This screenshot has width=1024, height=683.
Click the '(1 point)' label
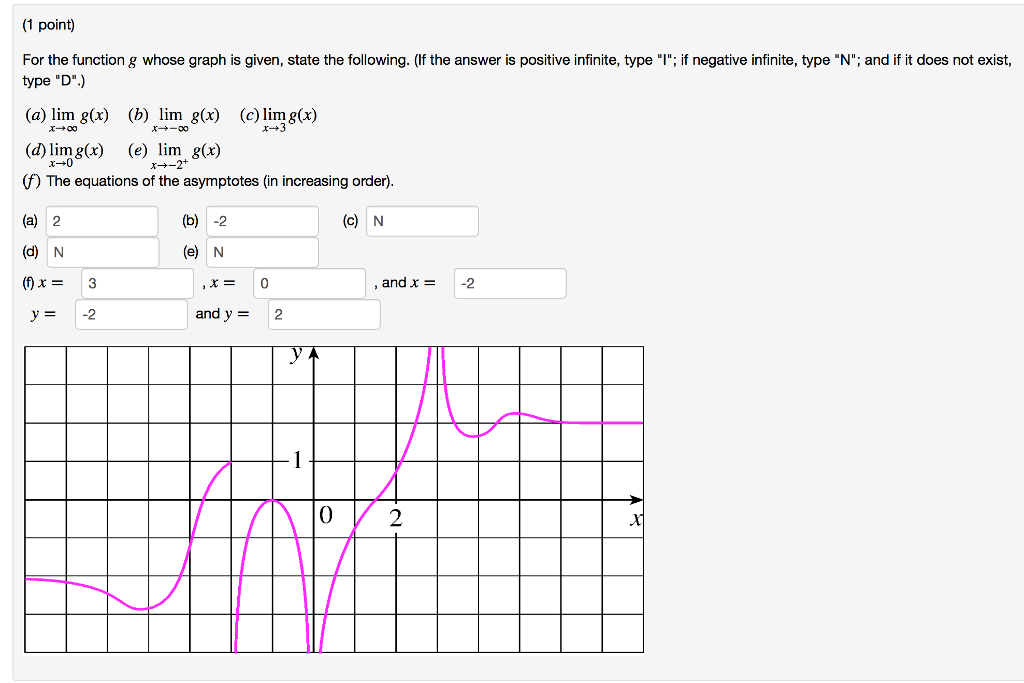click(48, 25)
